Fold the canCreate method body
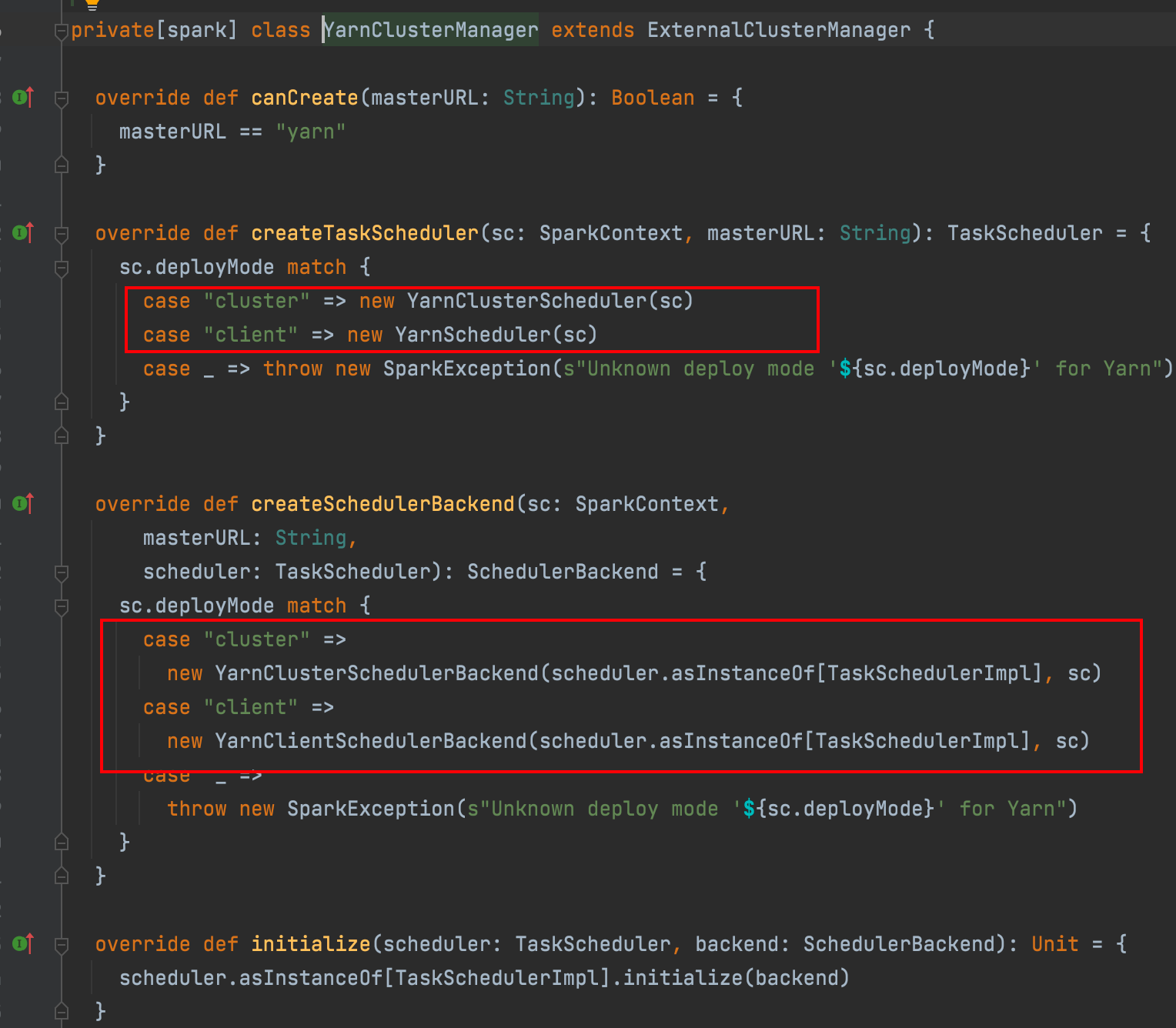1176x1028 pixels. 62,98
